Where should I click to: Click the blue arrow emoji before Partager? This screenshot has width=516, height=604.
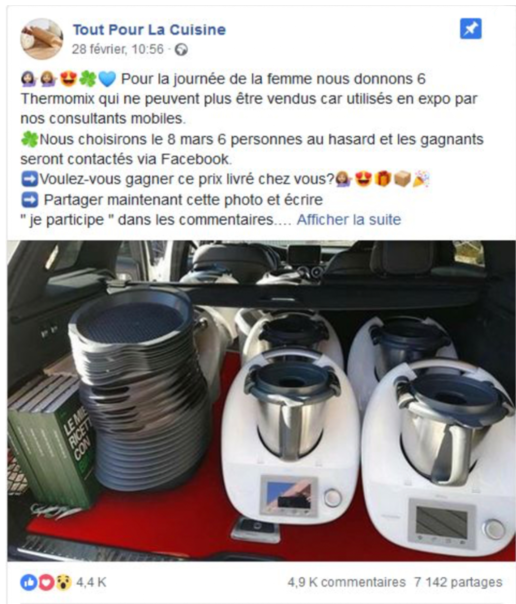29,200
